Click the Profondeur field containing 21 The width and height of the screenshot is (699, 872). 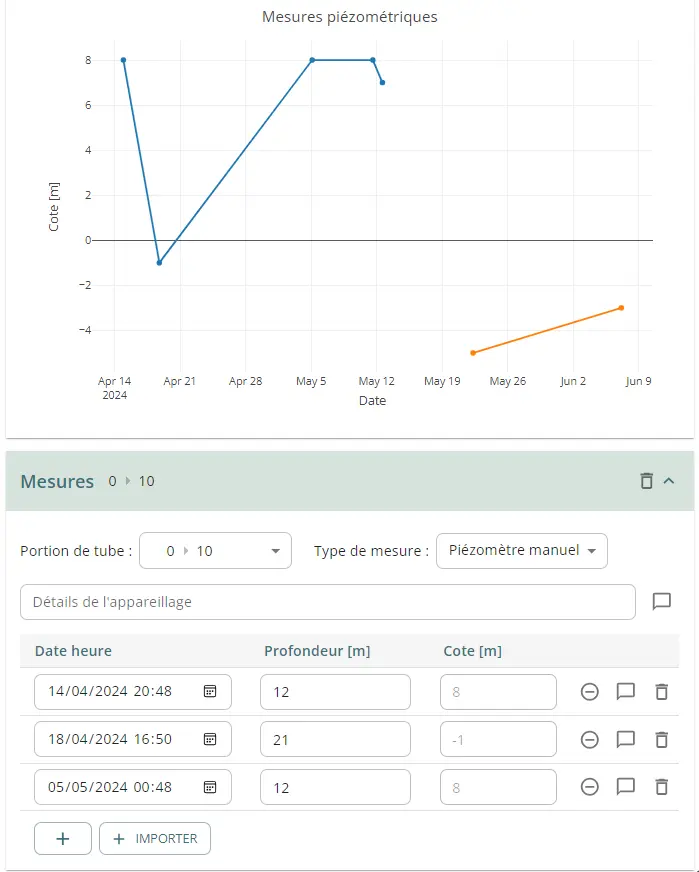pyautogui.click(x=335, y=739)
